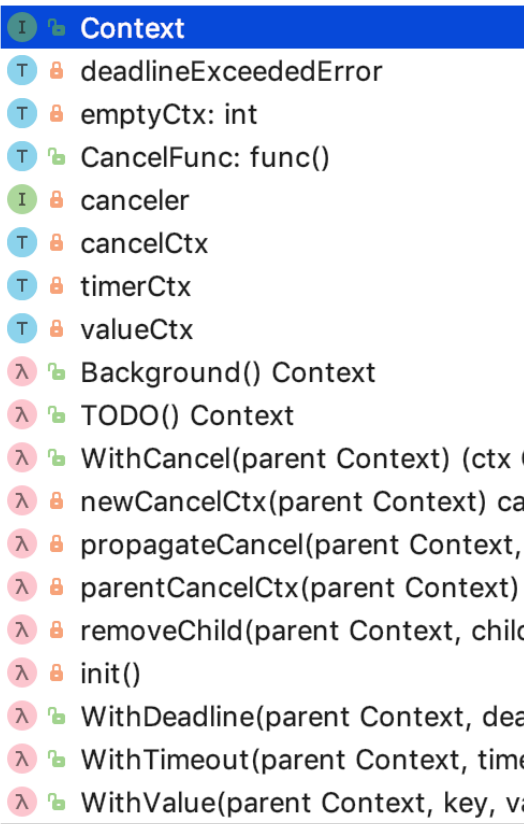Select the removeChild function row

click(x=262, y=631)
